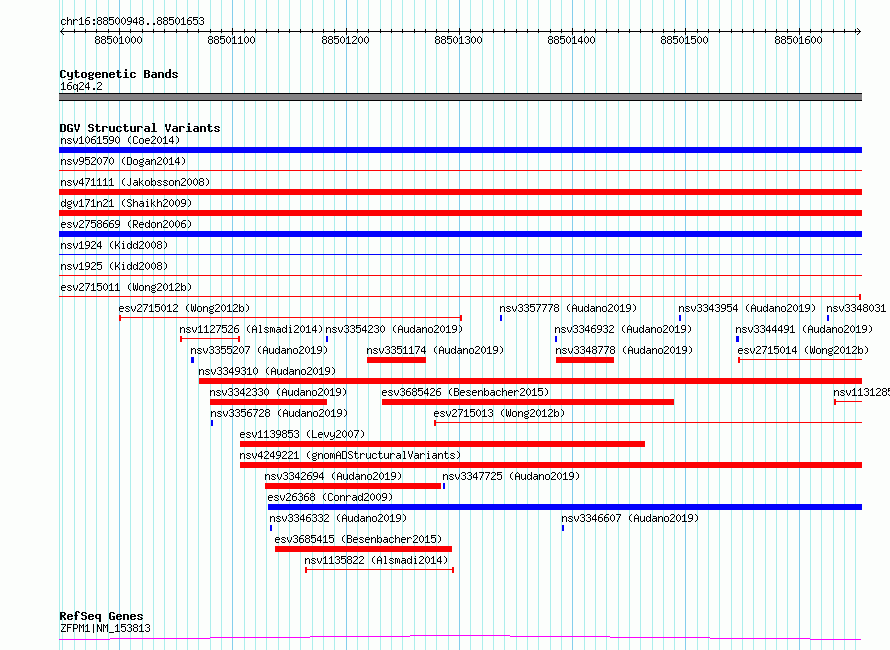Click the 88501300 ruler coordinate
This screenshot has height=650, width=890.
(x=458, y=40)
